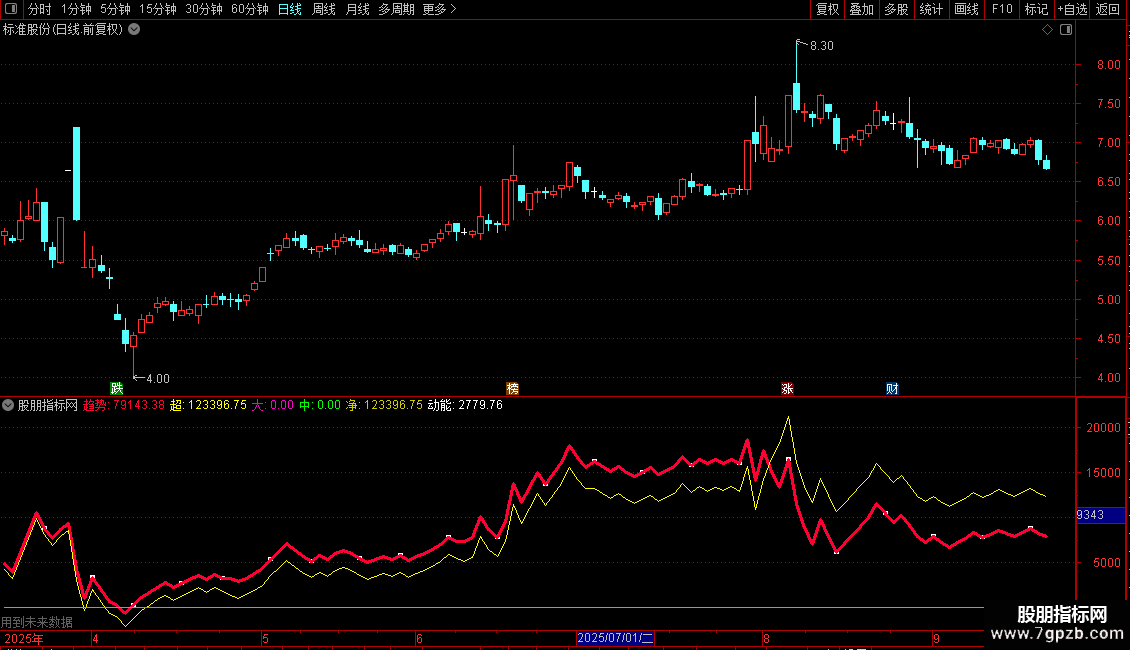1130x650 pixels.
Task: Click the 复权 button
Action: (827, 9)
